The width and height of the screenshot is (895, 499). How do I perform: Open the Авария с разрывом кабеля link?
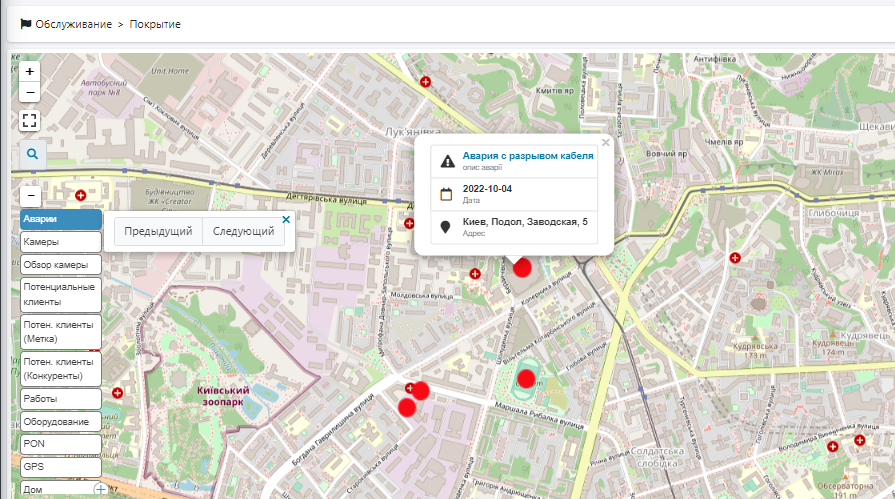(527, 156)
